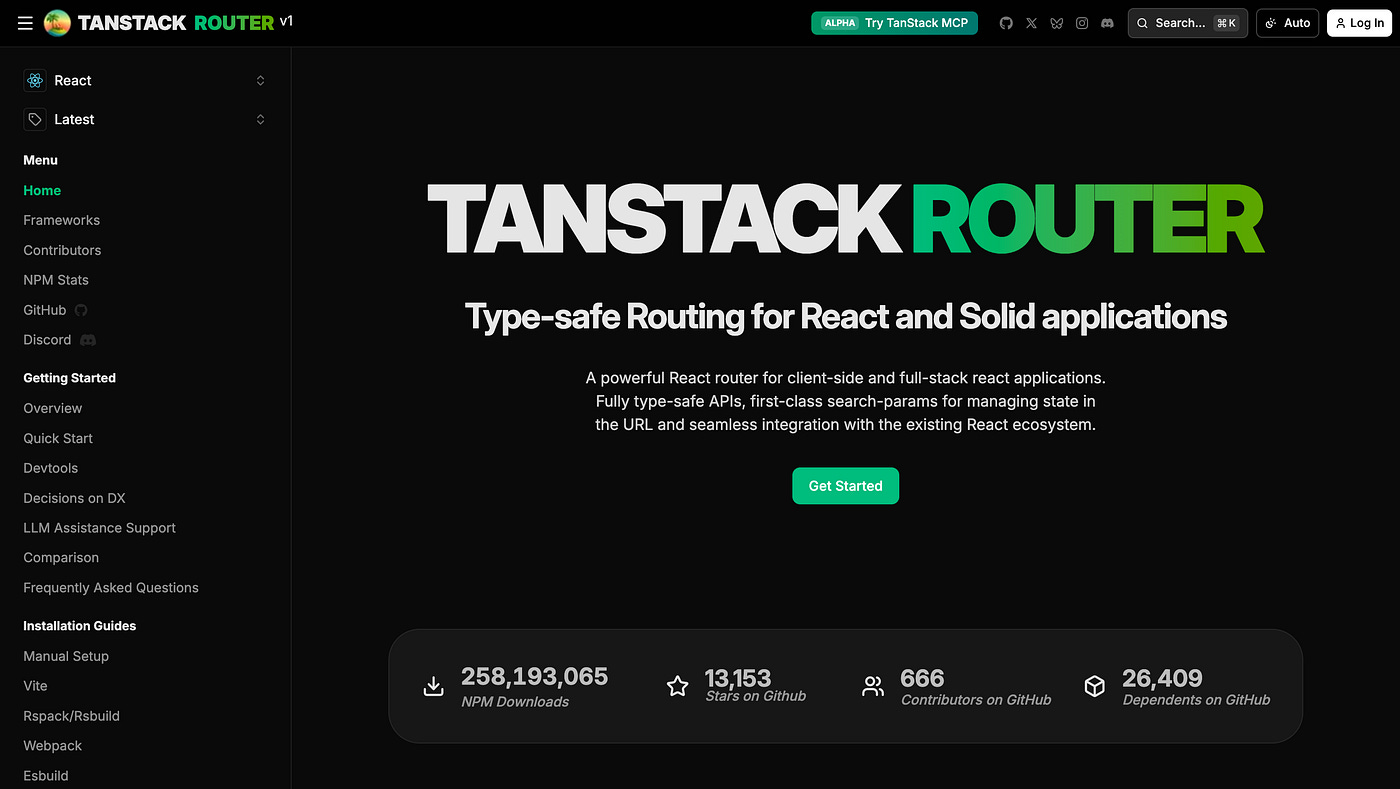The height and width of the screenshot is (789, 1400).
Task: Expand the Latest version selector
Action: [x=146, y=119]
